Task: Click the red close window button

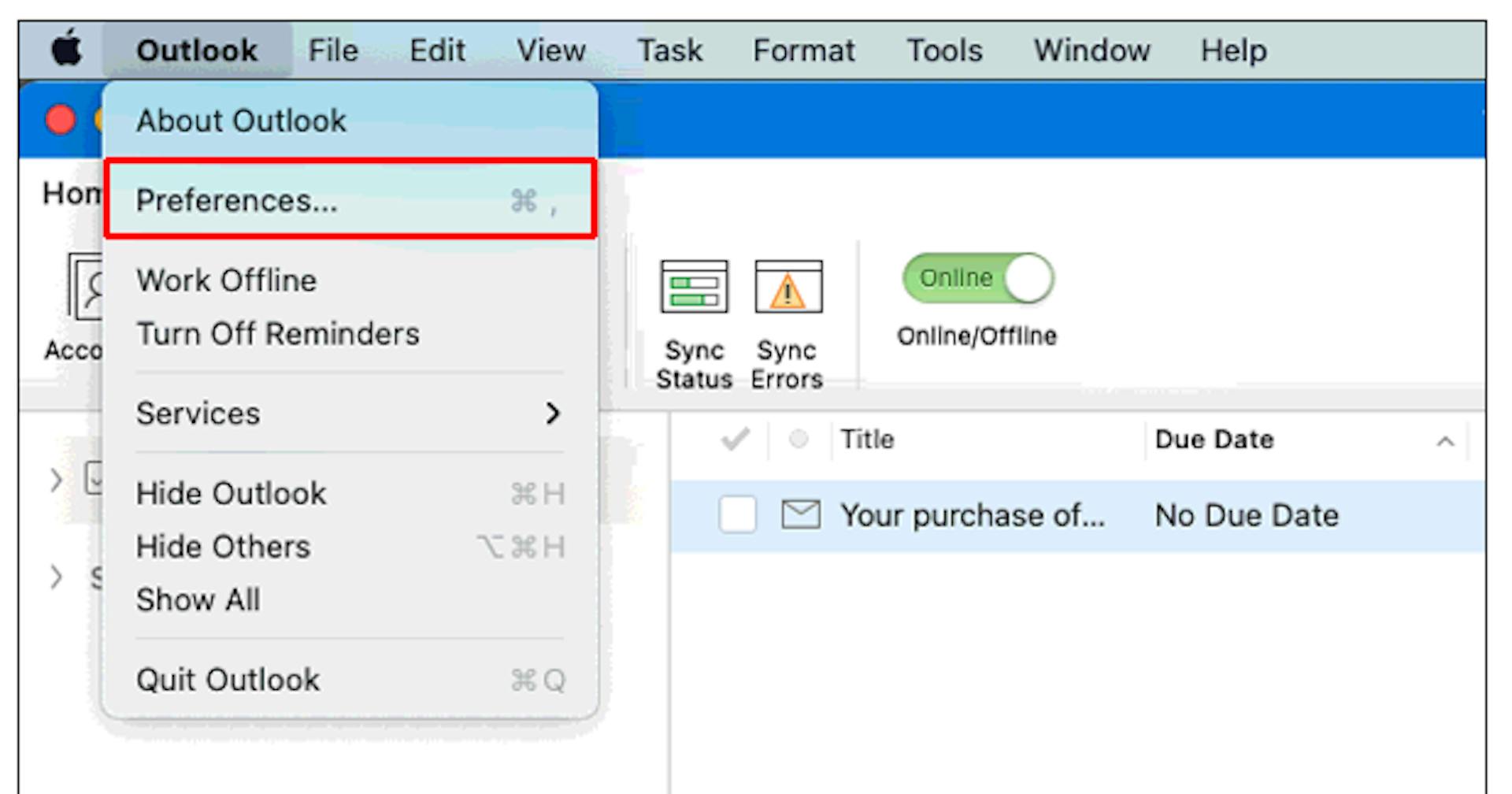Action: (x=61, y=120)
